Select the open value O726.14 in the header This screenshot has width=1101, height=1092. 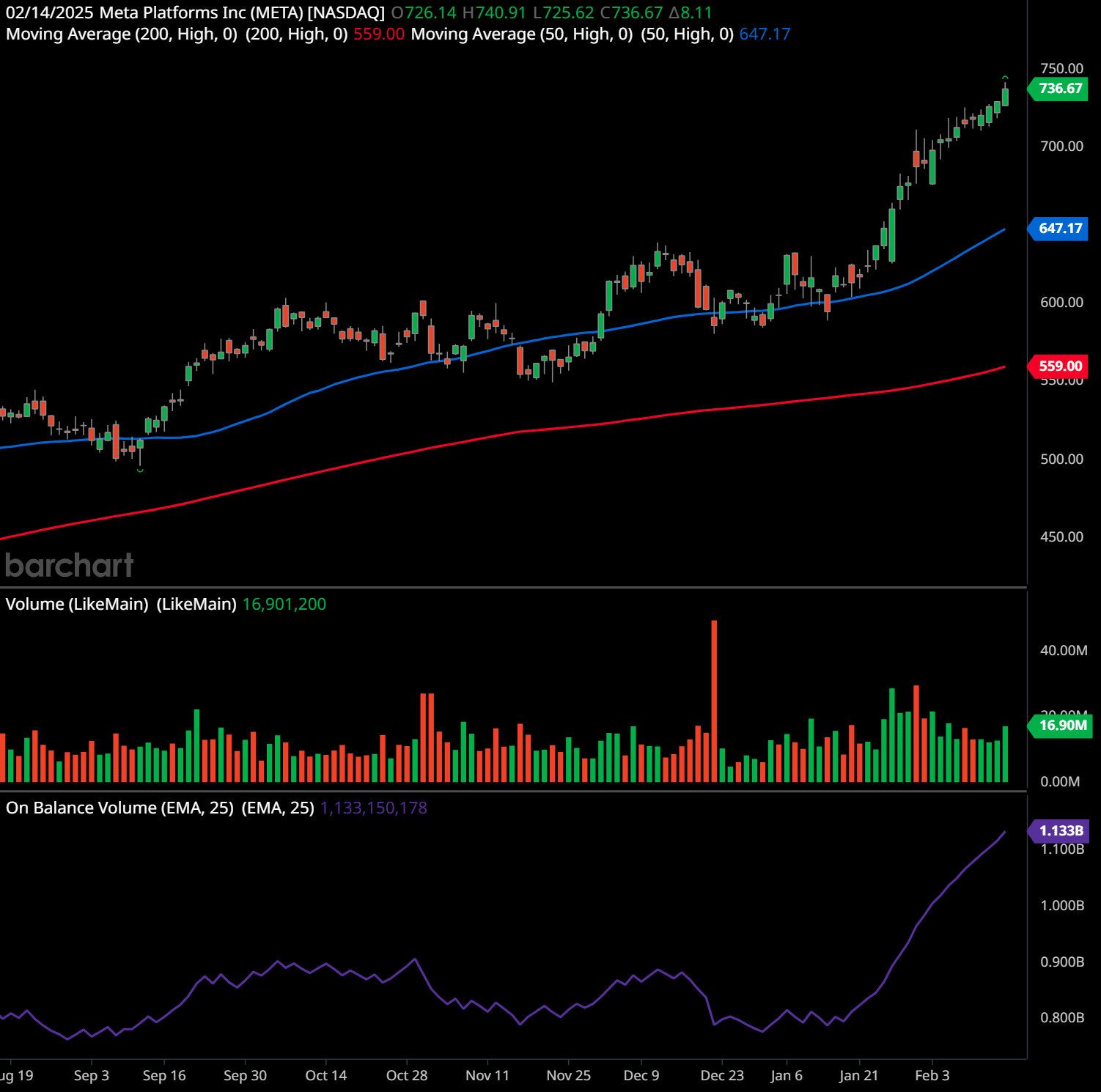pyautogui.click(x=424, y=12)
